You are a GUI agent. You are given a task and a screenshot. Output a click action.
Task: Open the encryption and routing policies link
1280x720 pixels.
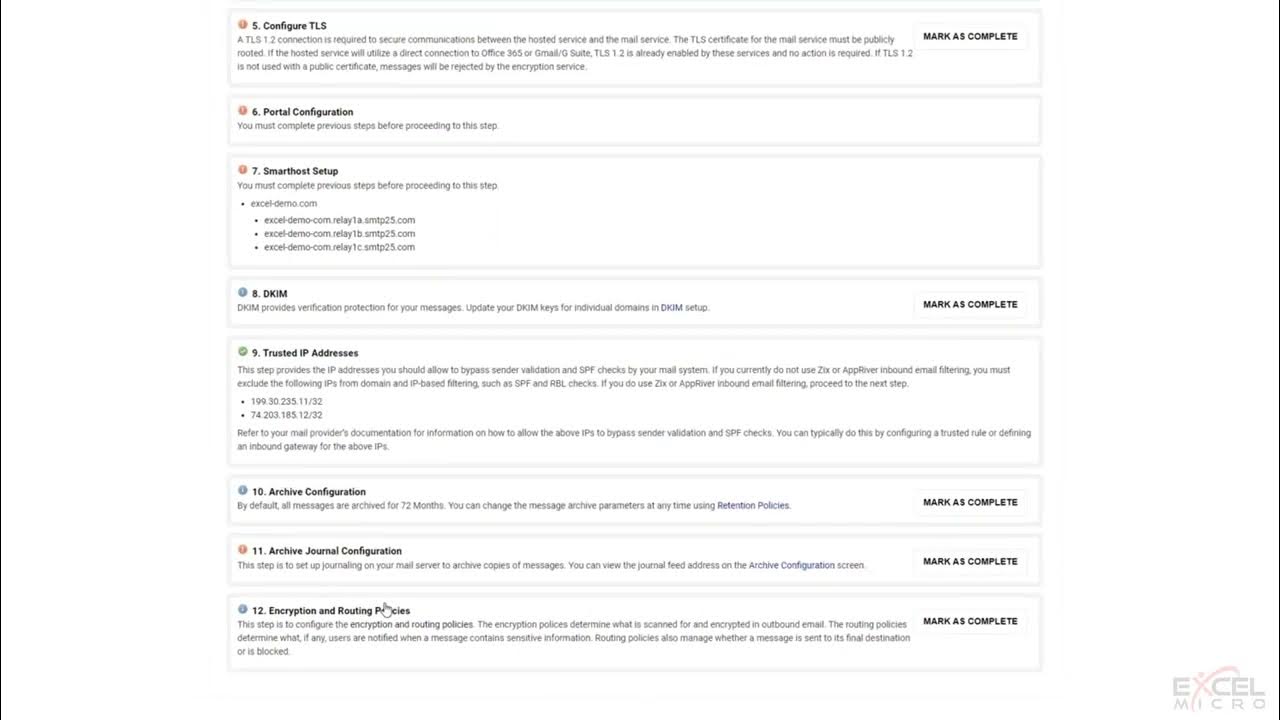[411, 625]
